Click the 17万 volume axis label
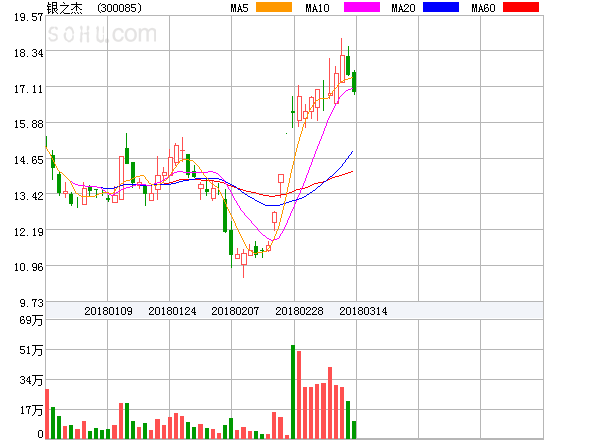The height and width of the screenshot is (440, 600). coord(31,410)
